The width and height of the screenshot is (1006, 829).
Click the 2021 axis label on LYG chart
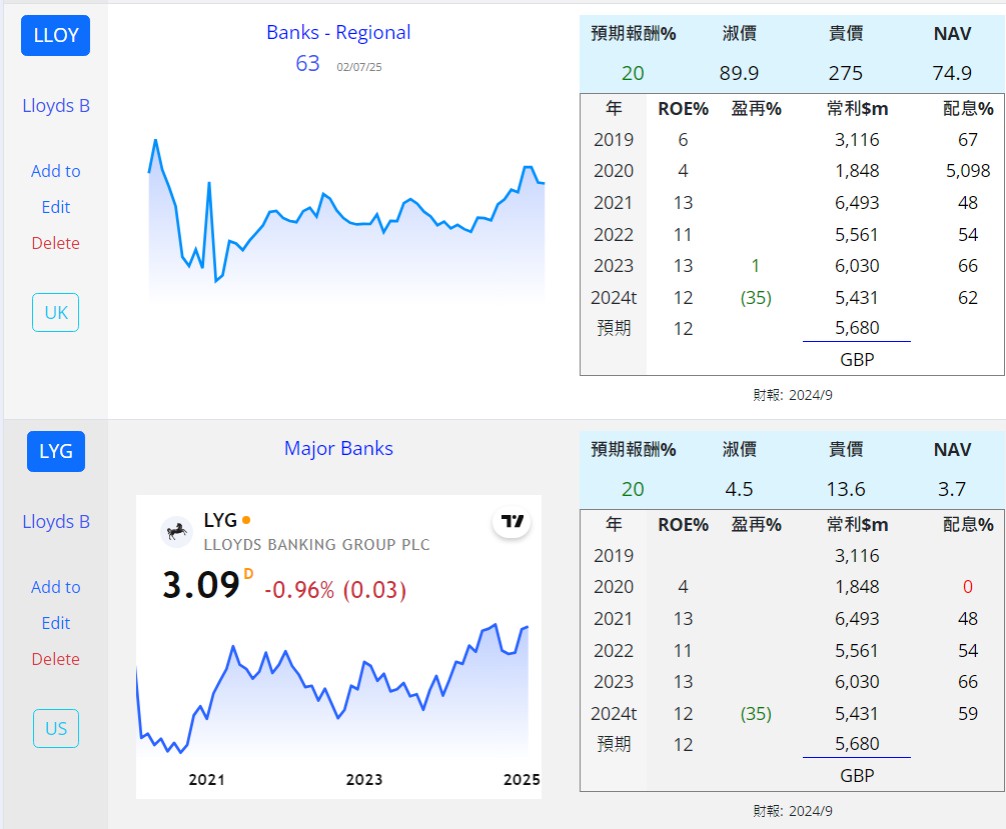pos(207,780)
